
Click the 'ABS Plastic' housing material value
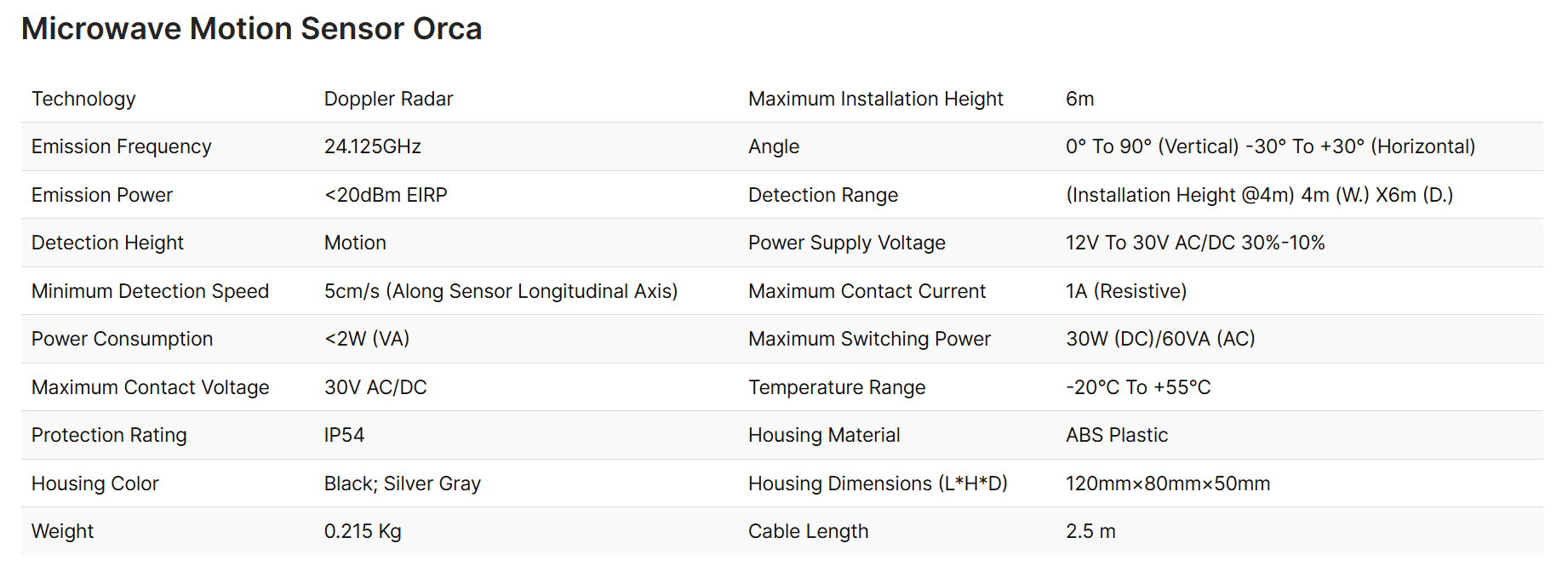pos(1116,435)
